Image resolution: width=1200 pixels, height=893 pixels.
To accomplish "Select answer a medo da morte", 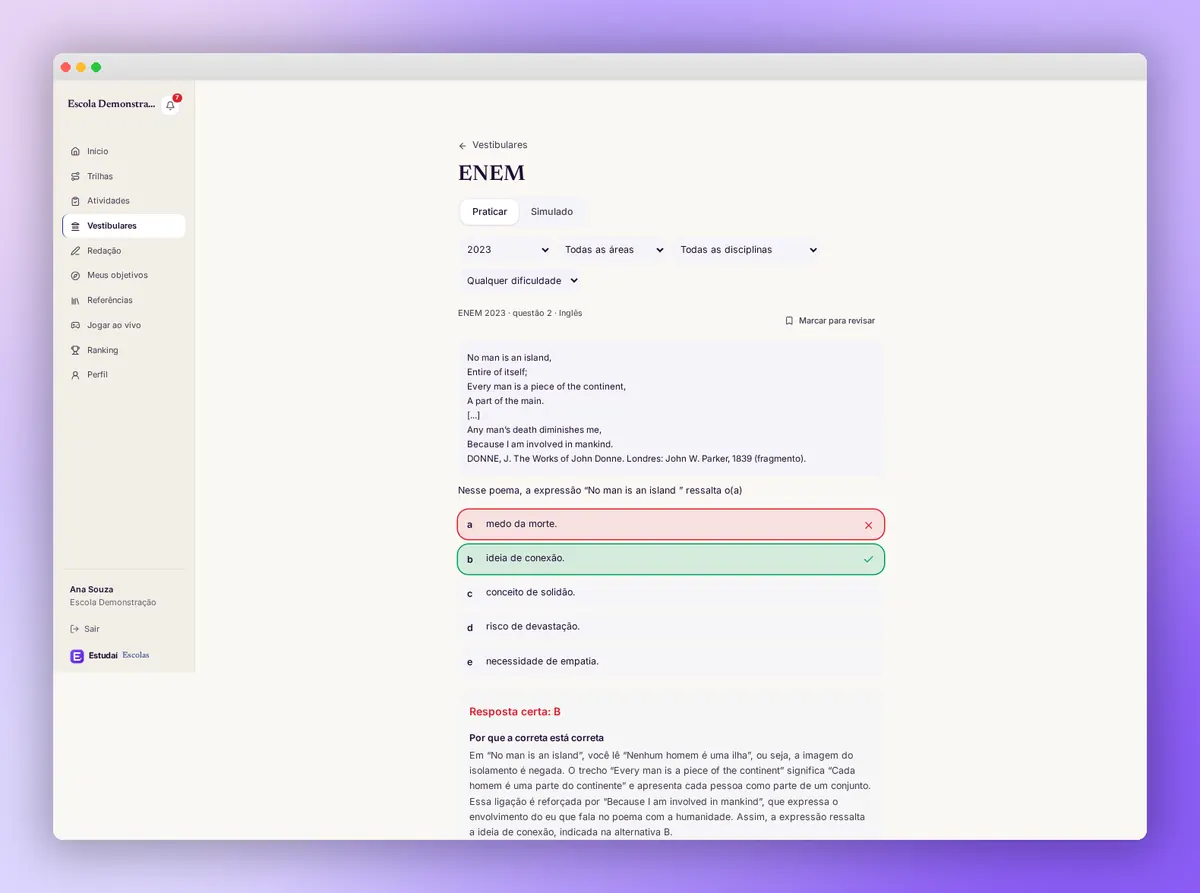I will pos(671,524).
